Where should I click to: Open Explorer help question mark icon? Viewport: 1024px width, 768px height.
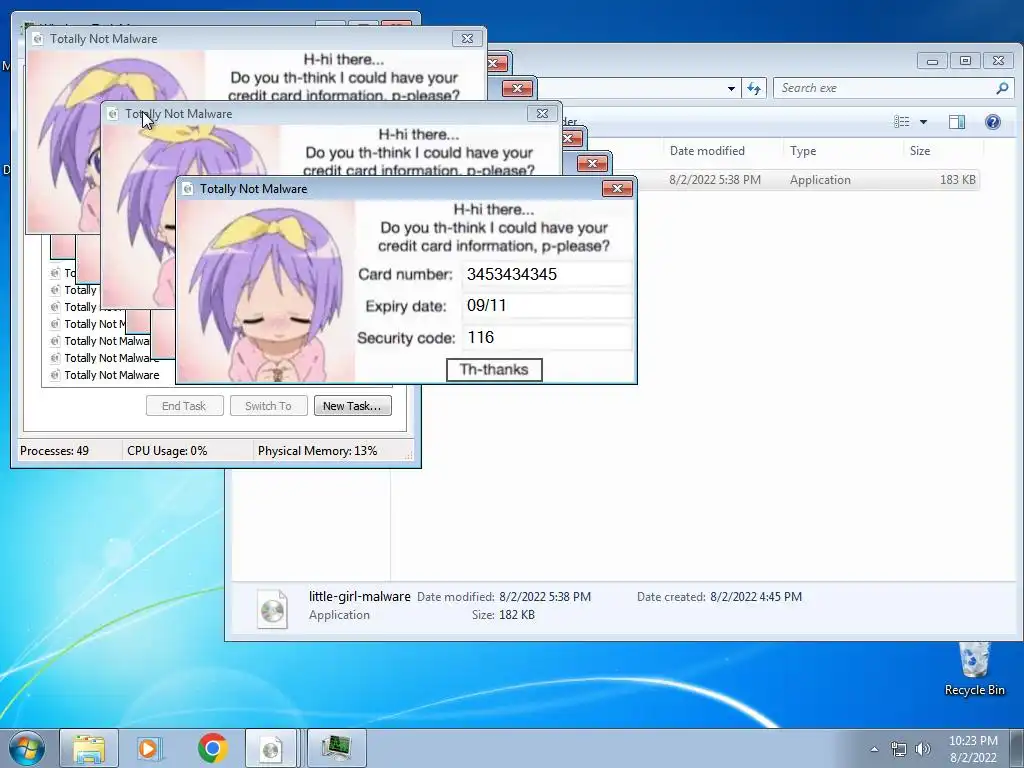click(x=993, y=121)
